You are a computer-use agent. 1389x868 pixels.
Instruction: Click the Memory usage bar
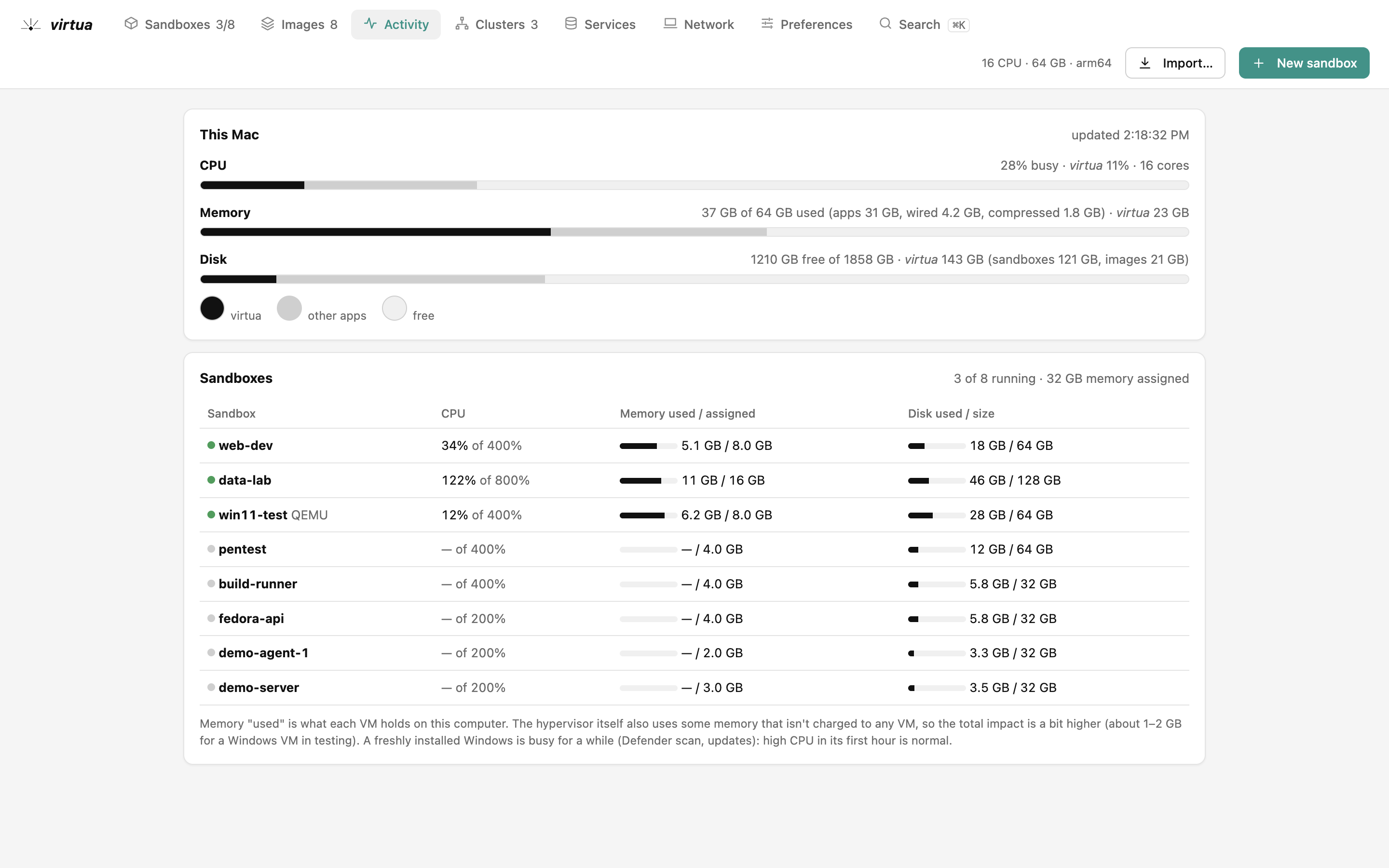(694, 232)
